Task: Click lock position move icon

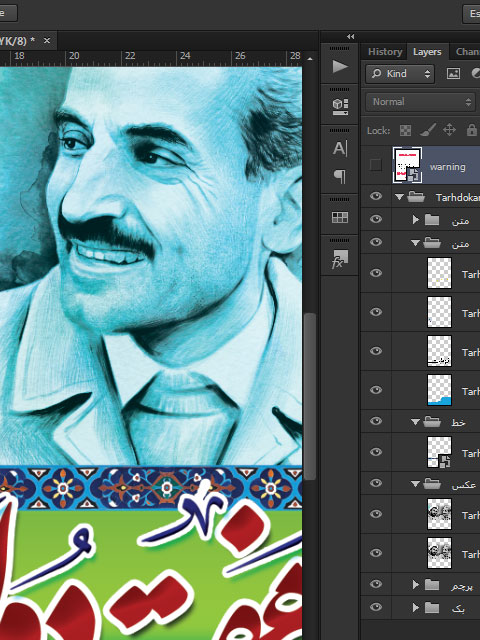Action: coord(449,130)
